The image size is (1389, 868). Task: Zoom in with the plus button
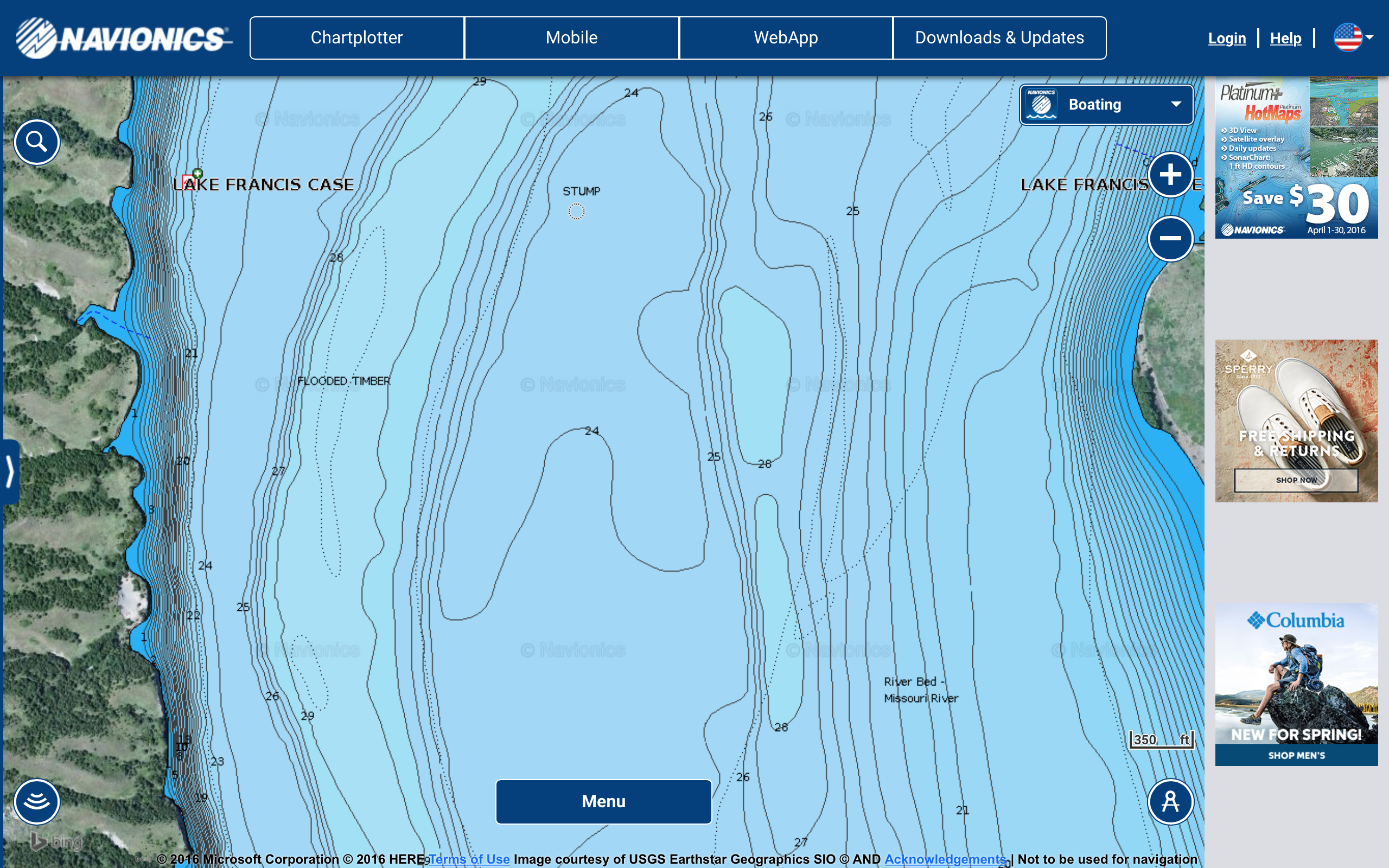pyautogui.click(x=1170, y=175)
